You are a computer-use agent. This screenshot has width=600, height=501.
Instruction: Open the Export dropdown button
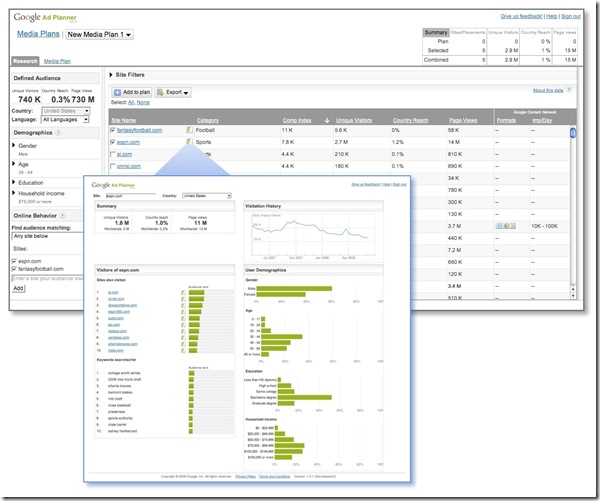173,92
